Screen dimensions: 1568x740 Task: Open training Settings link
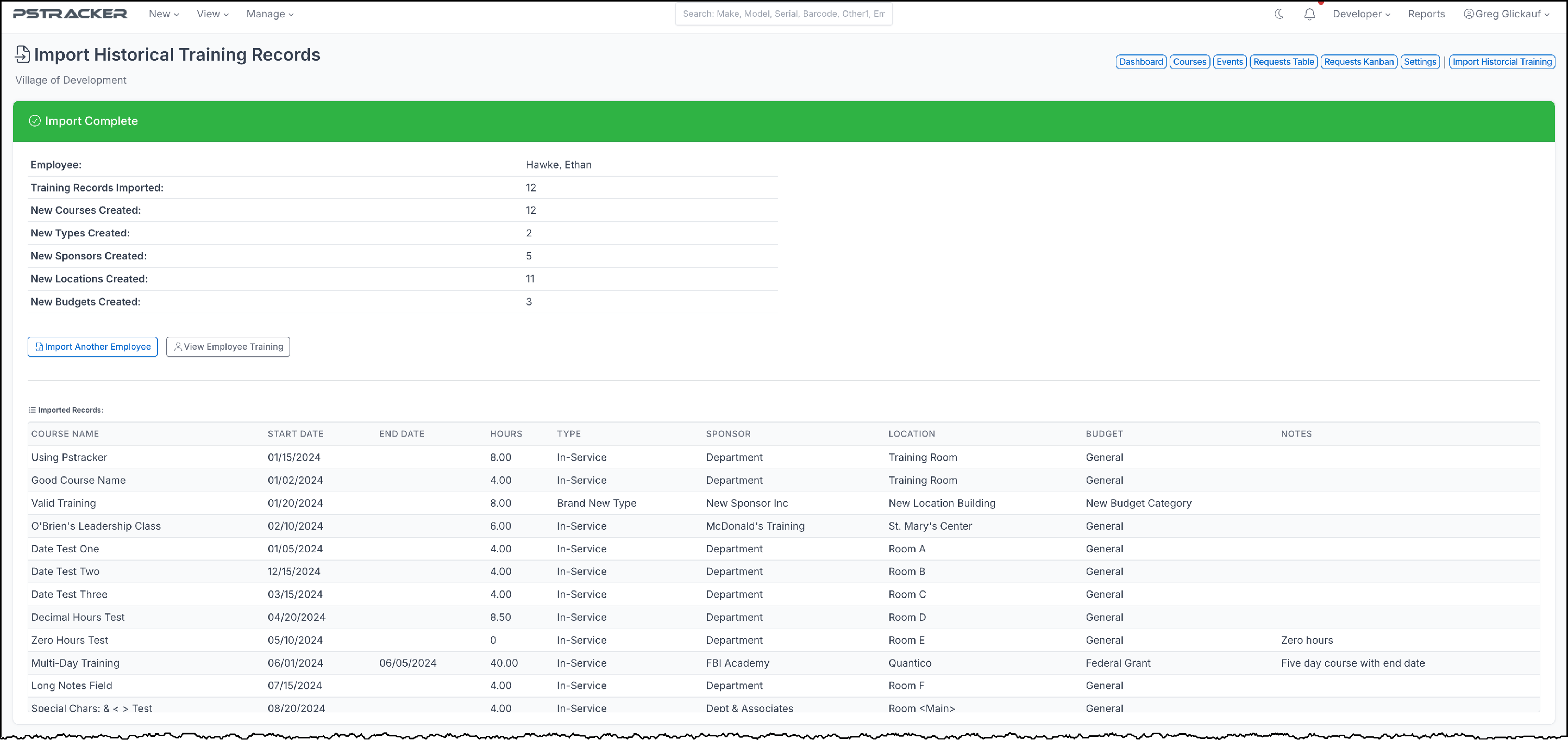tap(1420, 62)
